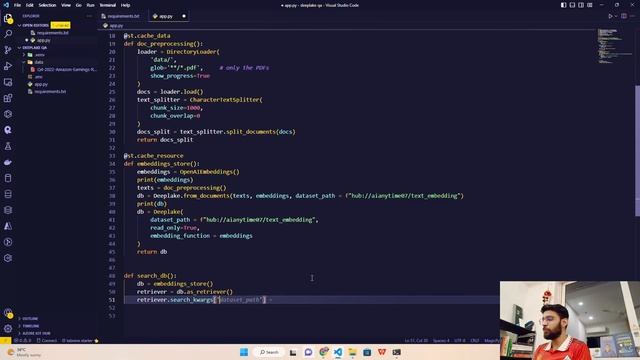Open the Search view in activity bar
This screenshot has height=360, width=640.
[x=8, y=34]
